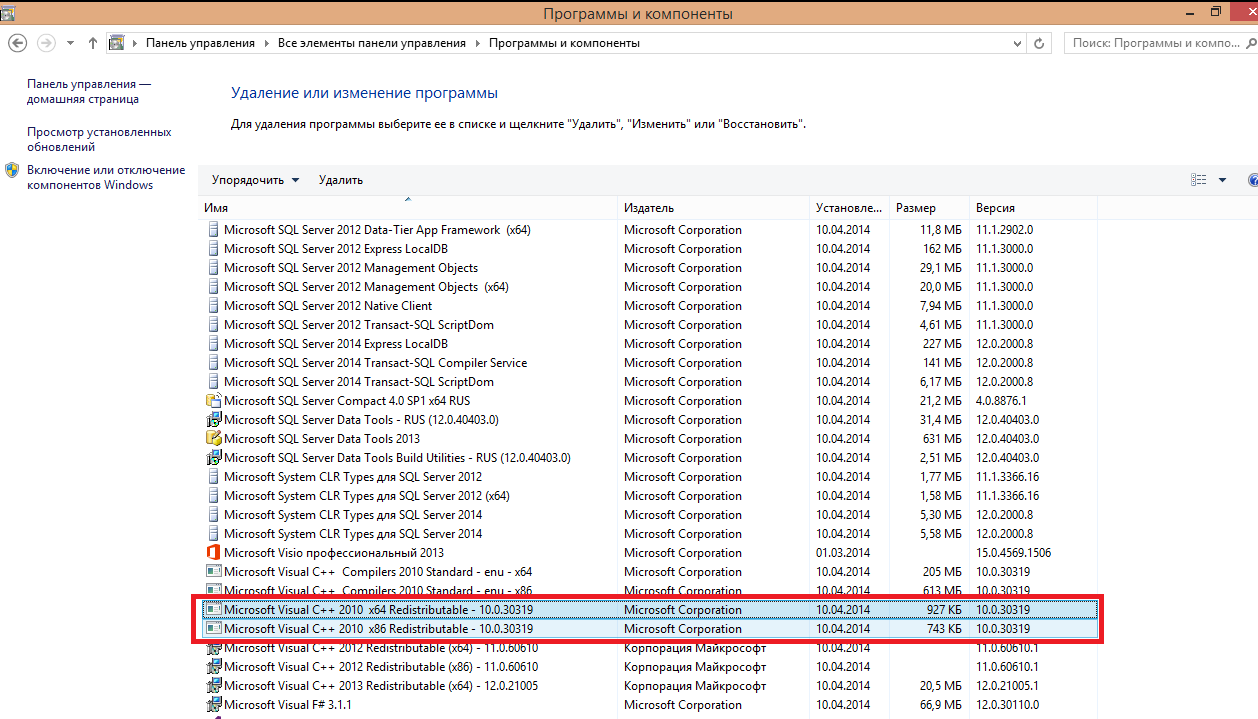Sort by 'Размер' column header

(x=929, y=208)
